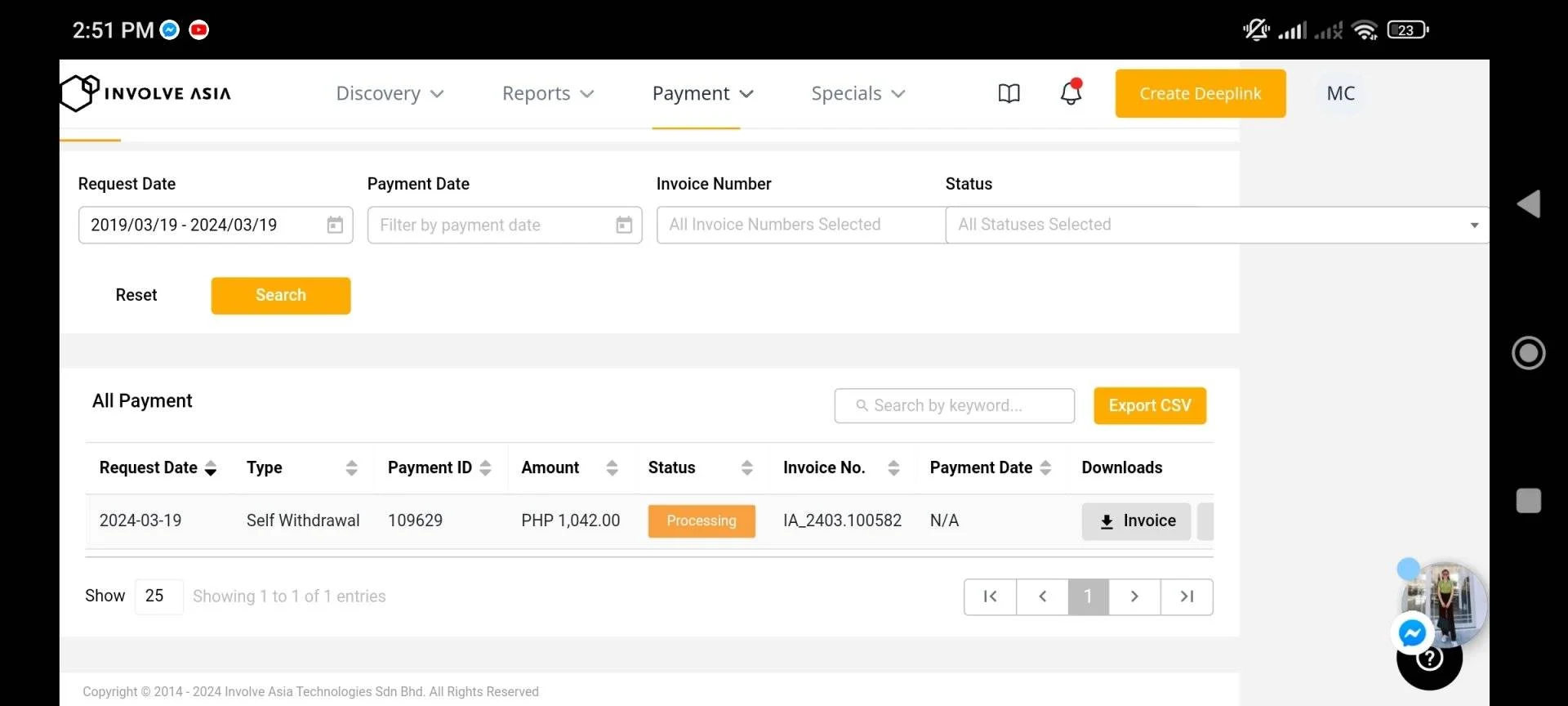The image size is (1568, 706).
Task: Click the Request Date calendar icon
Action: pos(335,225)
